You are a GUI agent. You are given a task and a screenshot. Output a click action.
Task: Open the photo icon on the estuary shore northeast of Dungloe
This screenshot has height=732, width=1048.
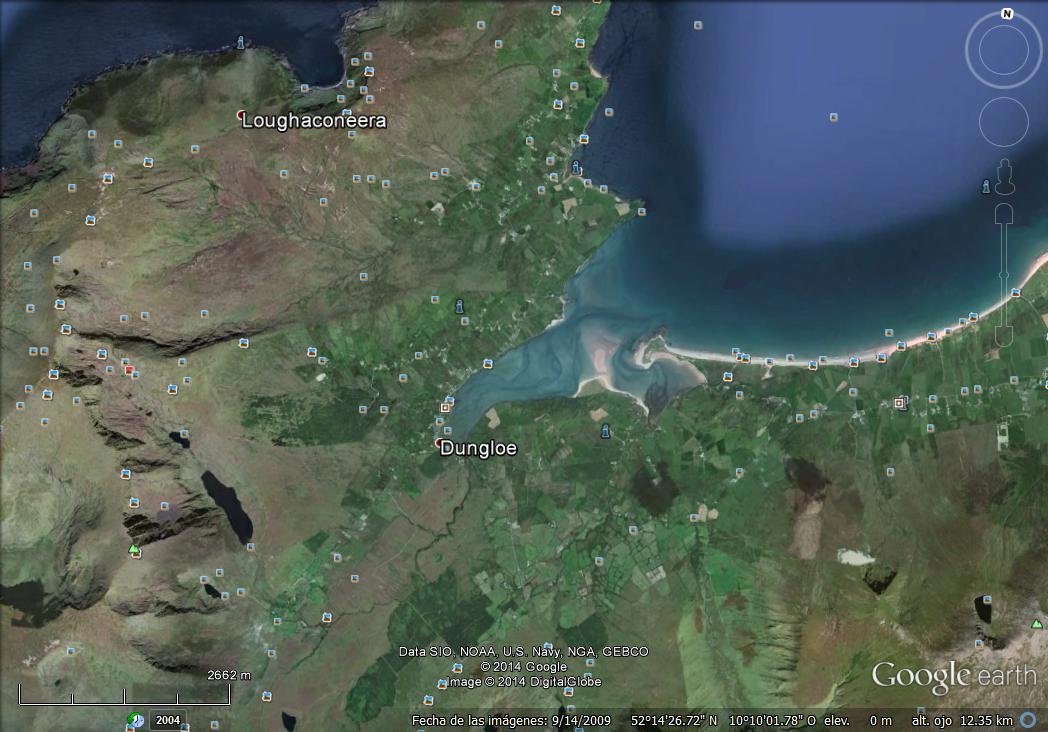487,363
